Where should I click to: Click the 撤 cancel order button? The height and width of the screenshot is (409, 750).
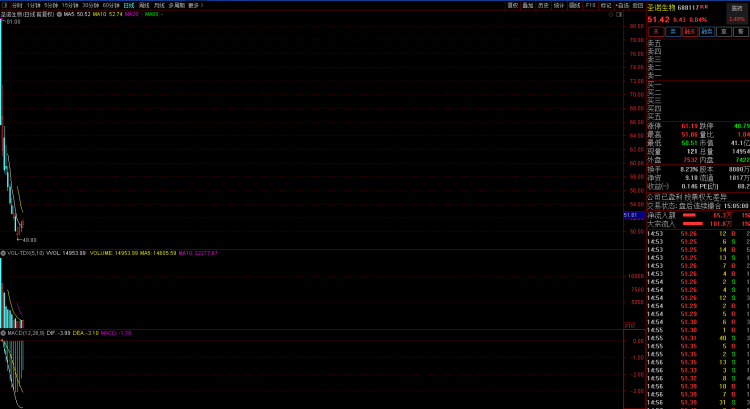click(740, 32)
